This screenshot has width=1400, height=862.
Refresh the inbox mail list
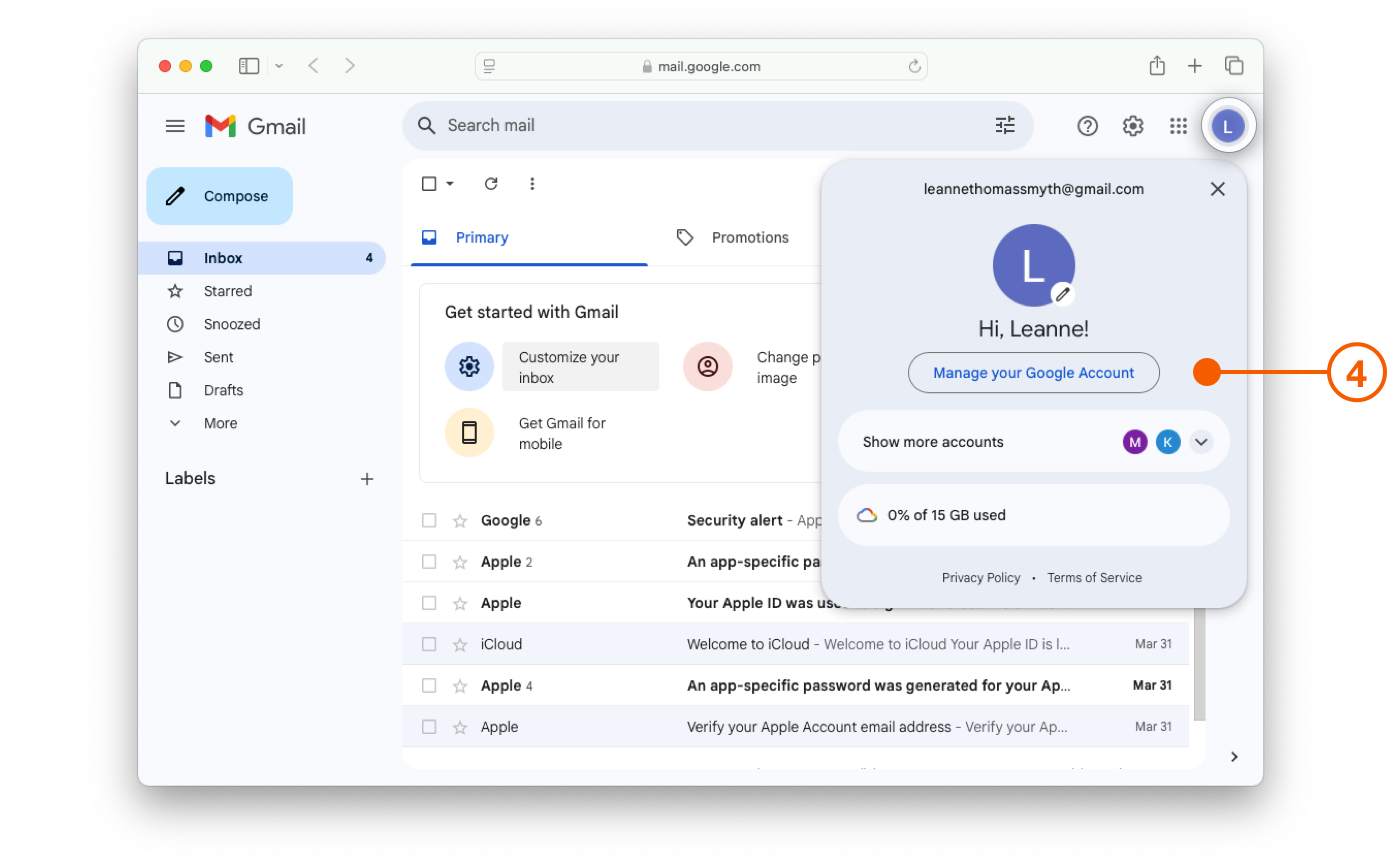pyautogui.click(x=490, y=184)
